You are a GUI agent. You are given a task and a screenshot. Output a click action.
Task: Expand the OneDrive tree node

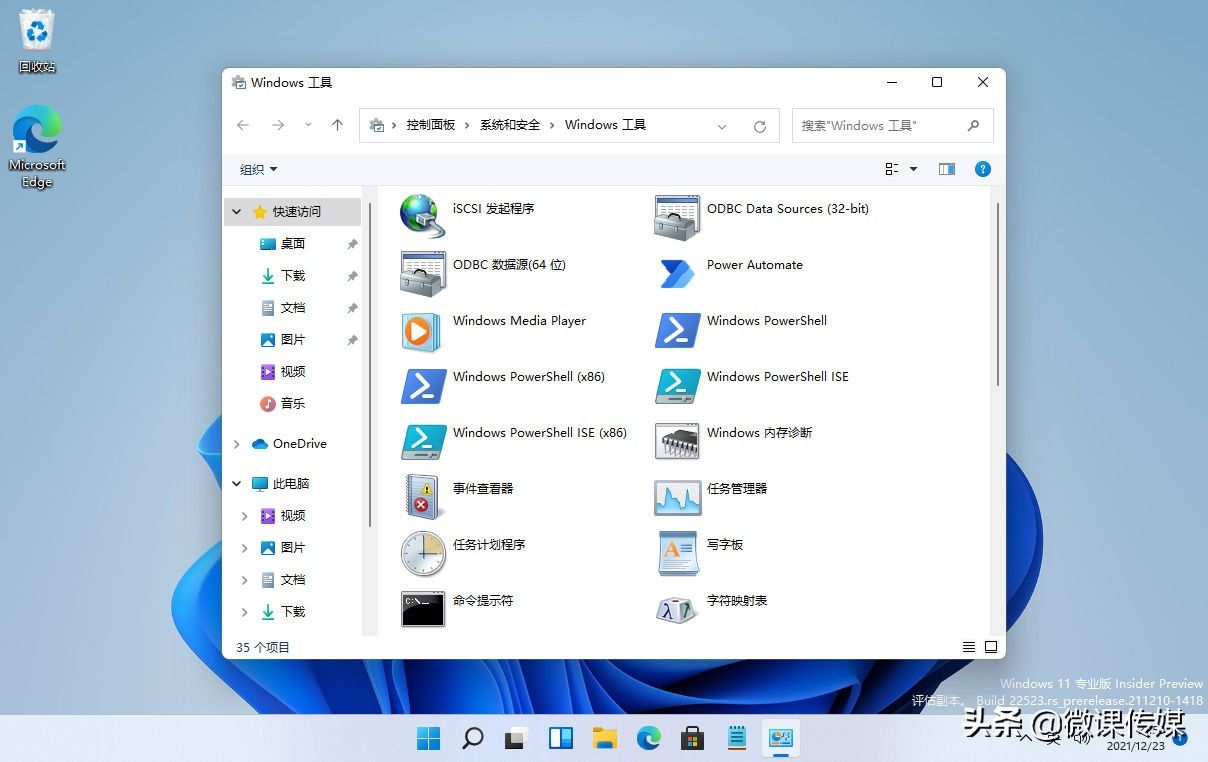[x=237, y=444]
